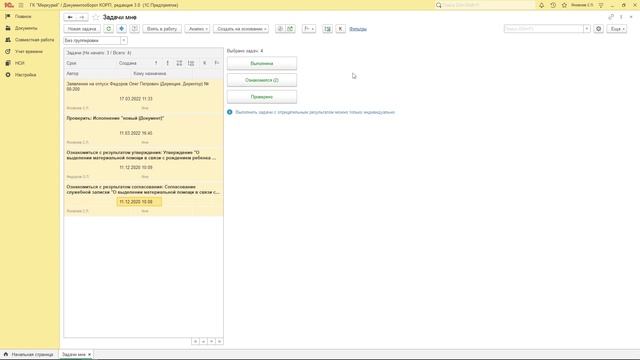Open the Фильтры link

point(358,29)
